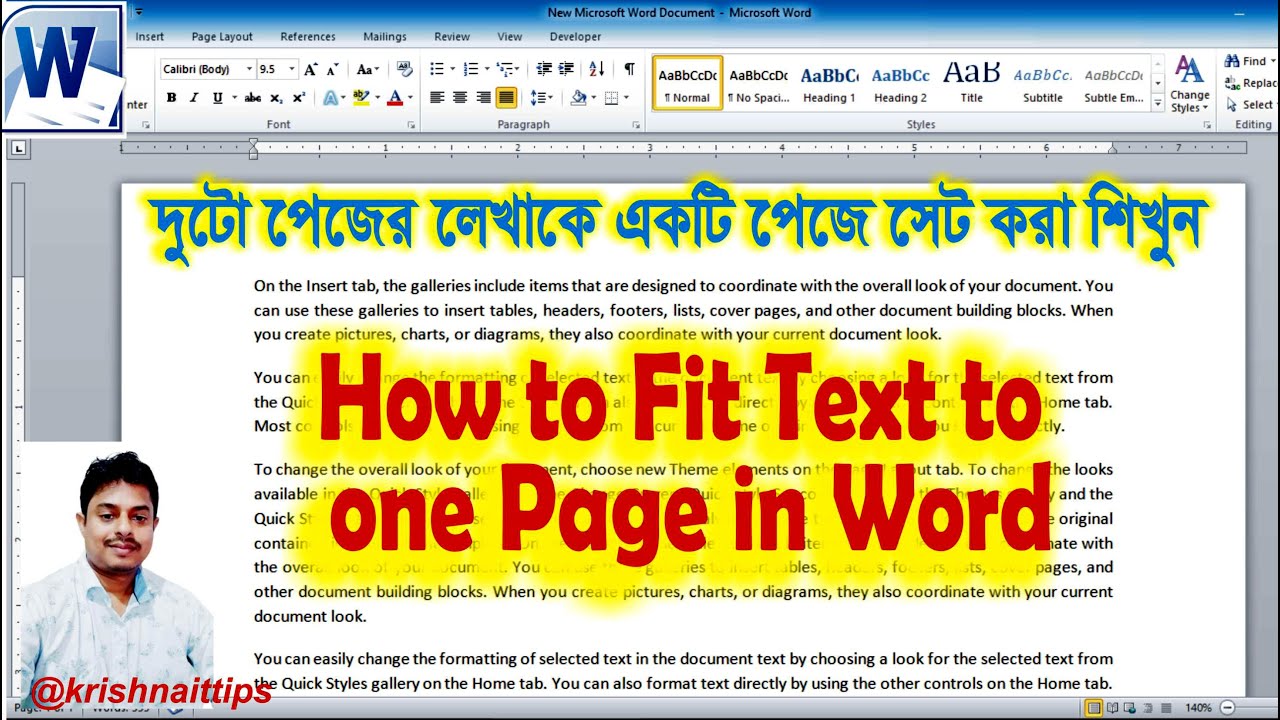Apply the Title style
This screenshot has height=720, width=1280.
(x=971, y=83)
